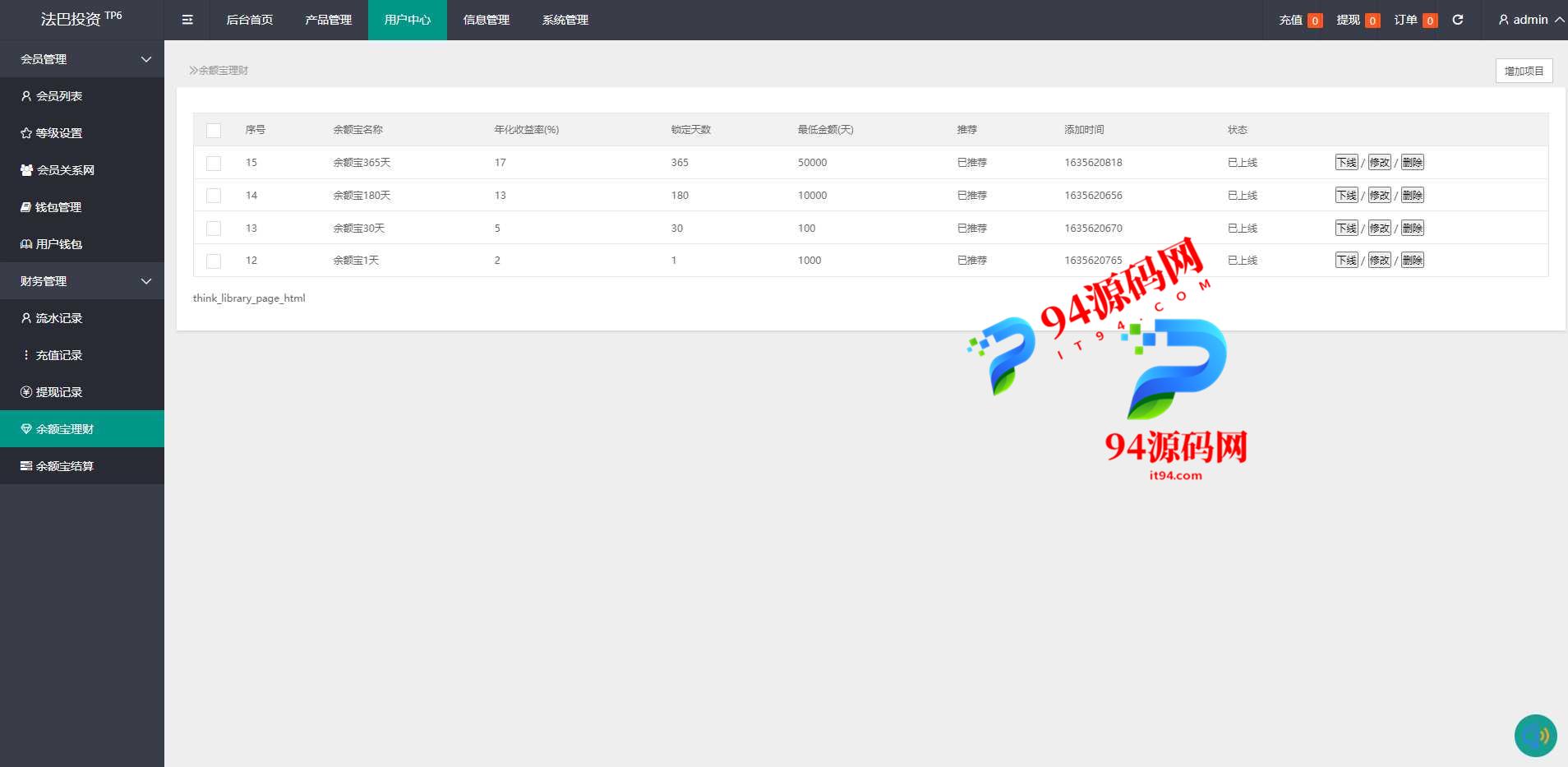Viewport: 1568px width, 767px height.
Task: Click the 充值记录 dots icon
Action: point(26,355)
